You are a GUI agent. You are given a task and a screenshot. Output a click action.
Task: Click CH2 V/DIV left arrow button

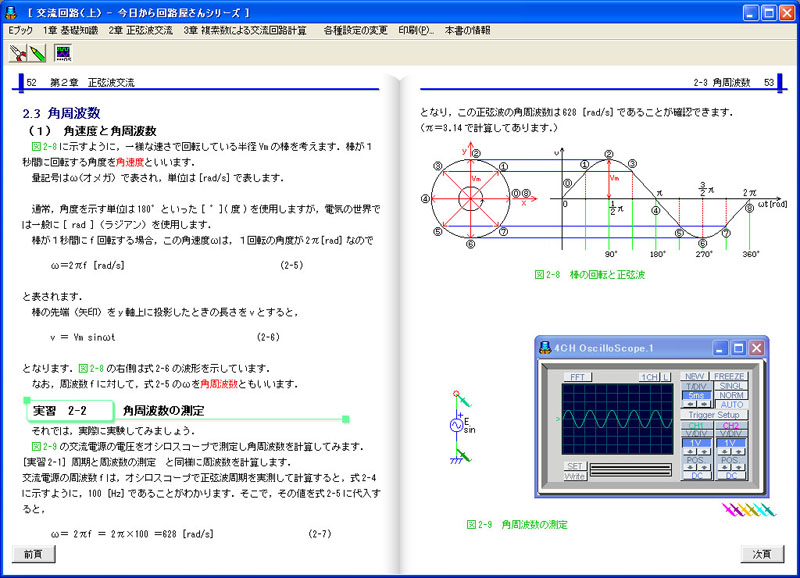pyautogui.click(x=724, y=451)
